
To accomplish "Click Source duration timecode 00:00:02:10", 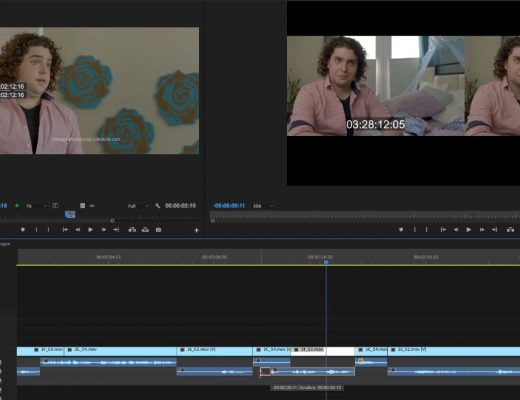I will coord(180,206).
